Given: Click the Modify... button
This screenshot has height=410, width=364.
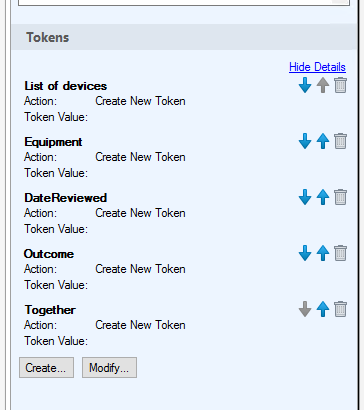Looking at the screenshot, I should click(109, 368).
